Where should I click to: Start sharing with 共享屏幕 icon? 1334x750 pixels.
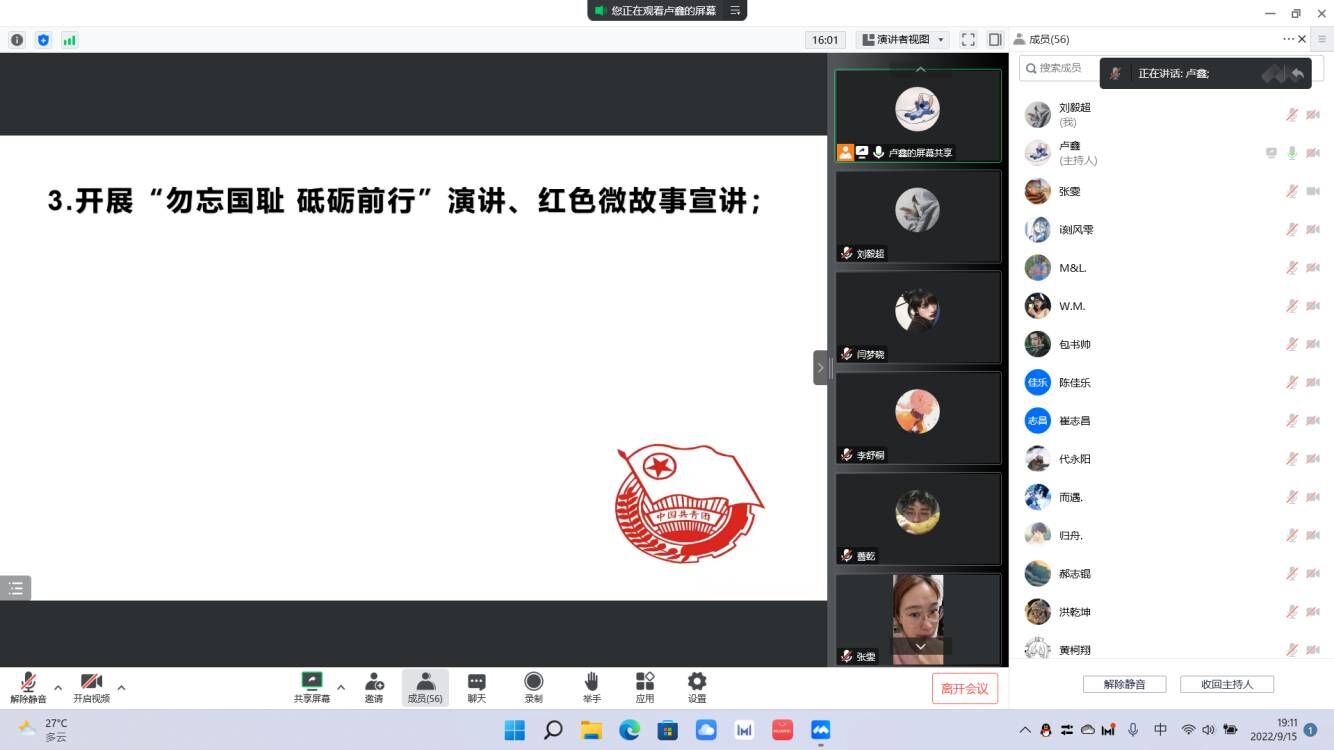click(312, 682)
